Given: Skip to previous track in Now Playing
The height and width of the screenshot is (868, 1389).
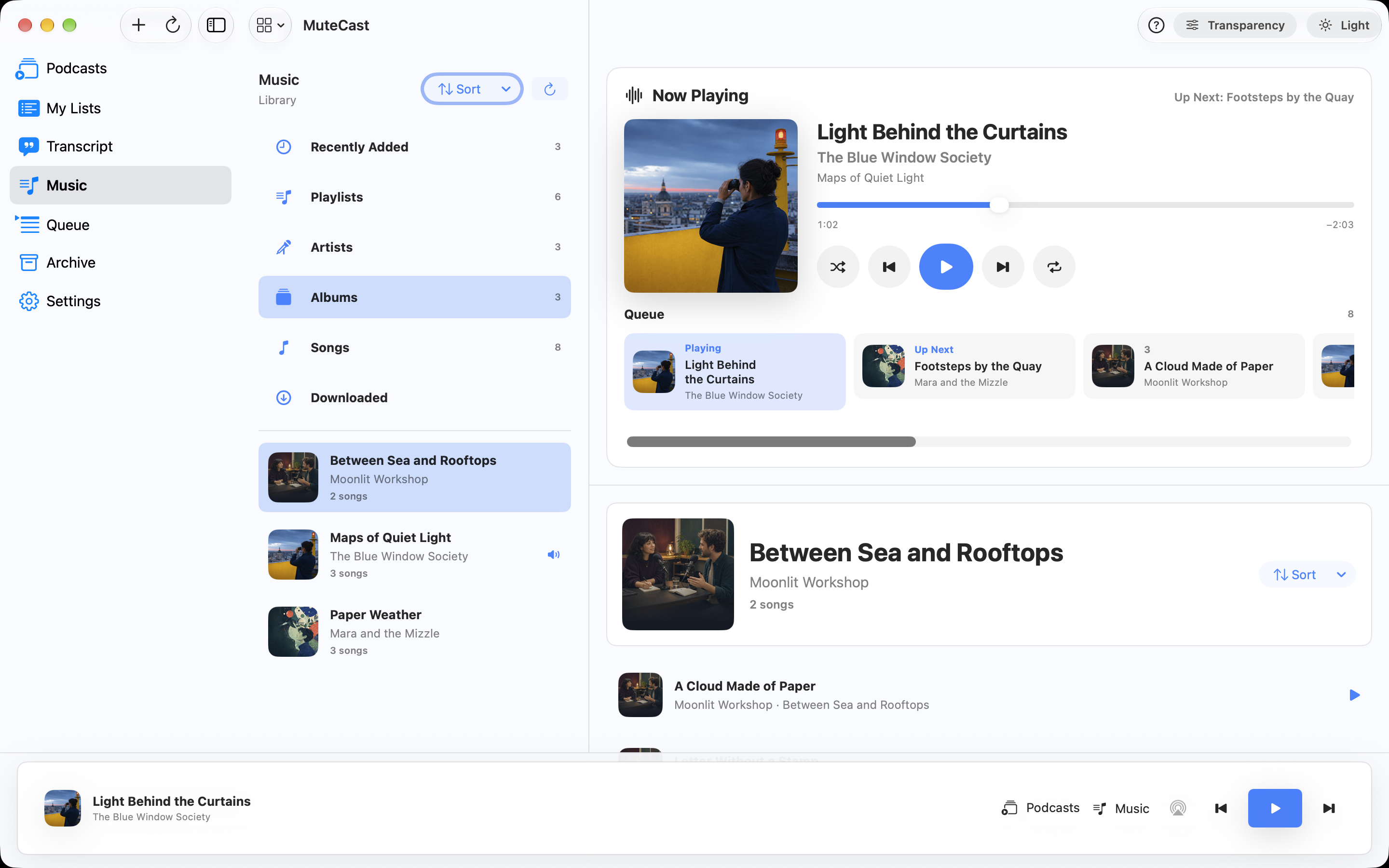Looking at the screenshot, I should click(888, 267).
